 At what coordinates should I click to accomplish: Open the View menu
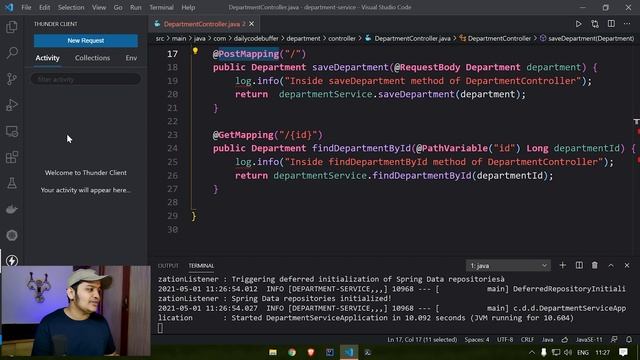(x=99, y=7)
